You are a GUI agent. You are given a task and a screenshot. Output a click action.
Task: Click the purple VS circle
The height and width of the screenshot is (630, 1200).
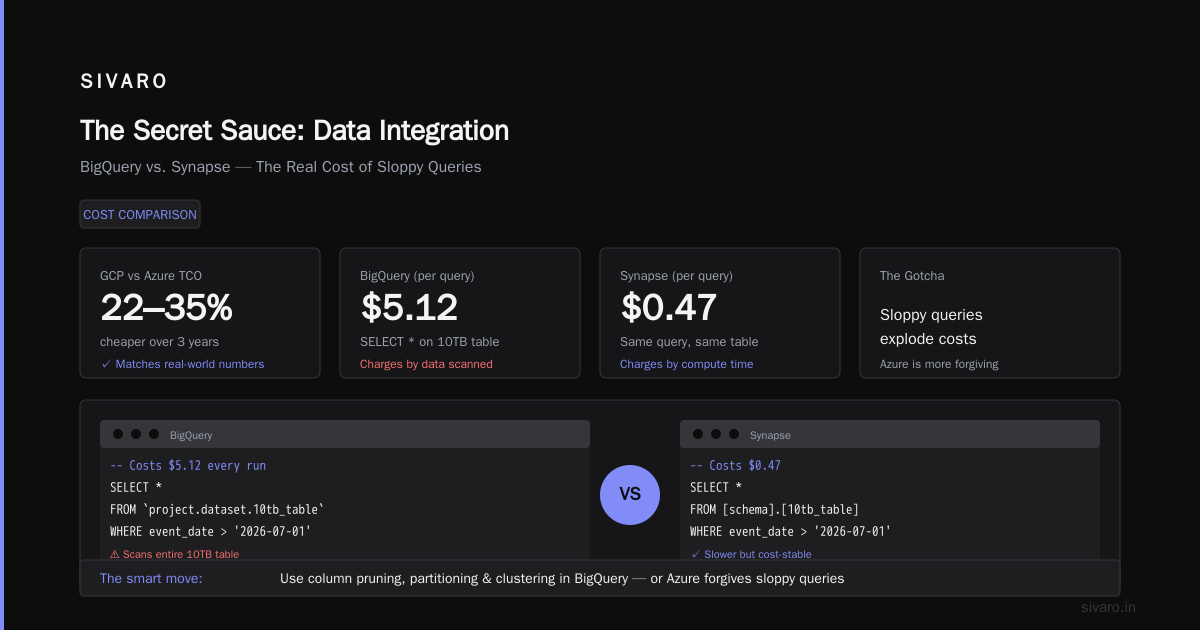tap(630, 494)
